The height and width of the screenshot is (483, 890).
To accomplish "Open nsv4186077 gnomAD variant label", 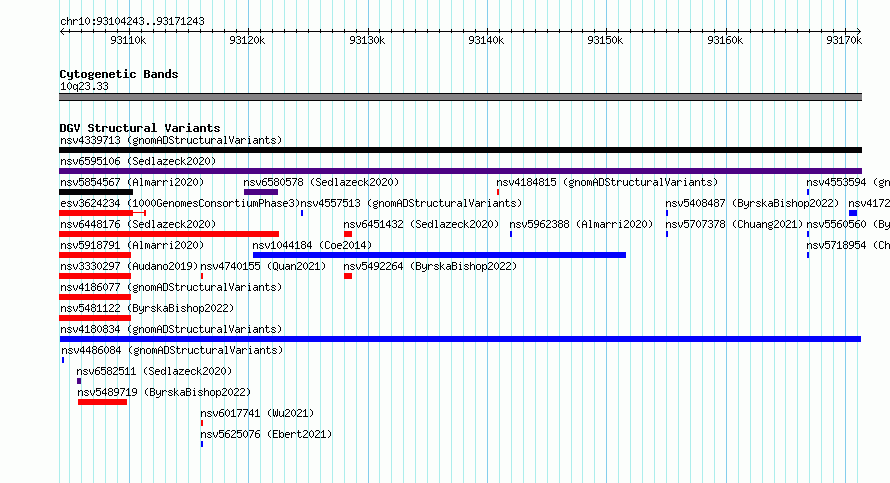I will 171,287.
